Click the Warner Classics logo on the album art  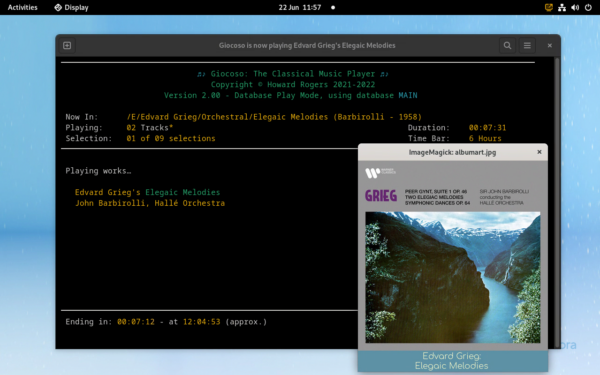pyautogui.click(x=380, y=173)
